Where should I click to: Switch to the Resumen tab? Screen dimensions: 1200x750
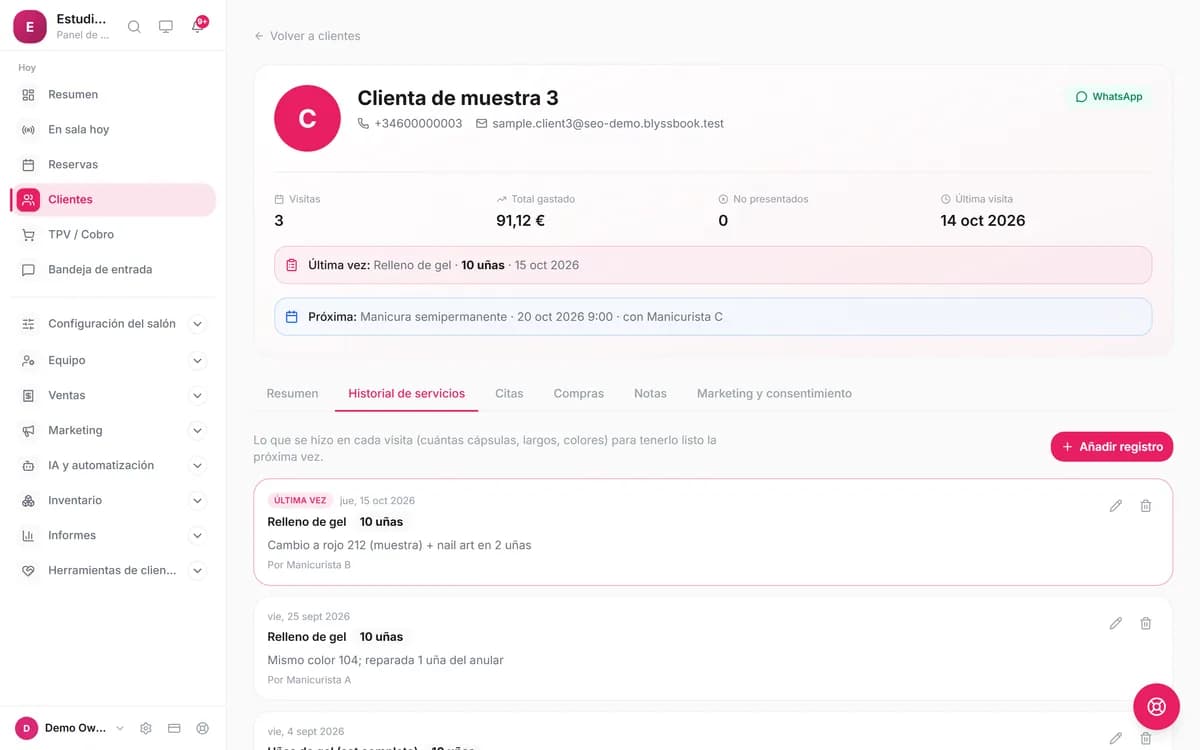[292, 393]
